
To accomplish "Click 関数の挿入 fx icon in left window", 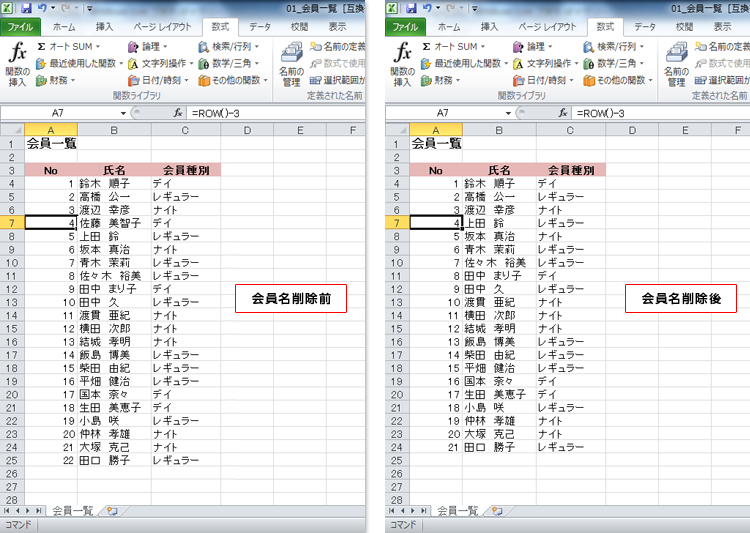I will 18,64.
